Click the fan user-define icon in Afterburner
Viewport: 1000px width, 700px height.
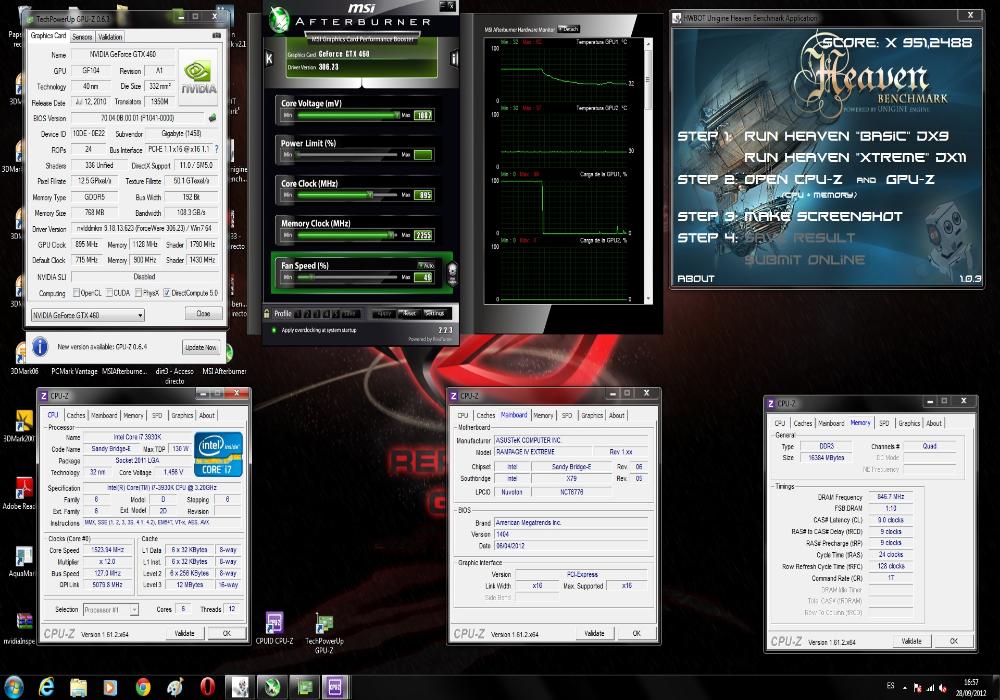452,273
